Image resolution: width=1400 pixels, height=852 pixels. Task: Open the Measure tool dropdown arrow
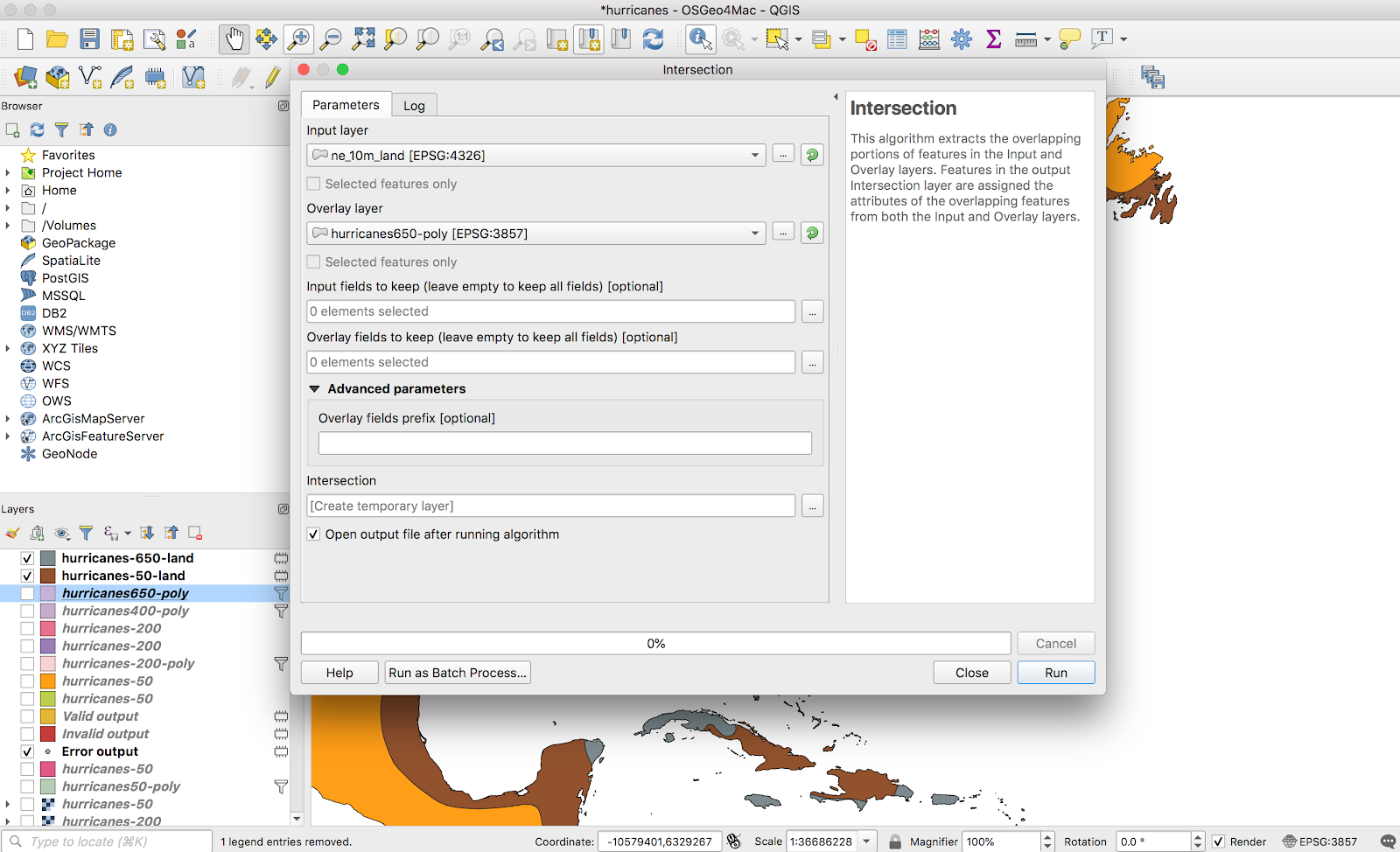point(1046,39)
